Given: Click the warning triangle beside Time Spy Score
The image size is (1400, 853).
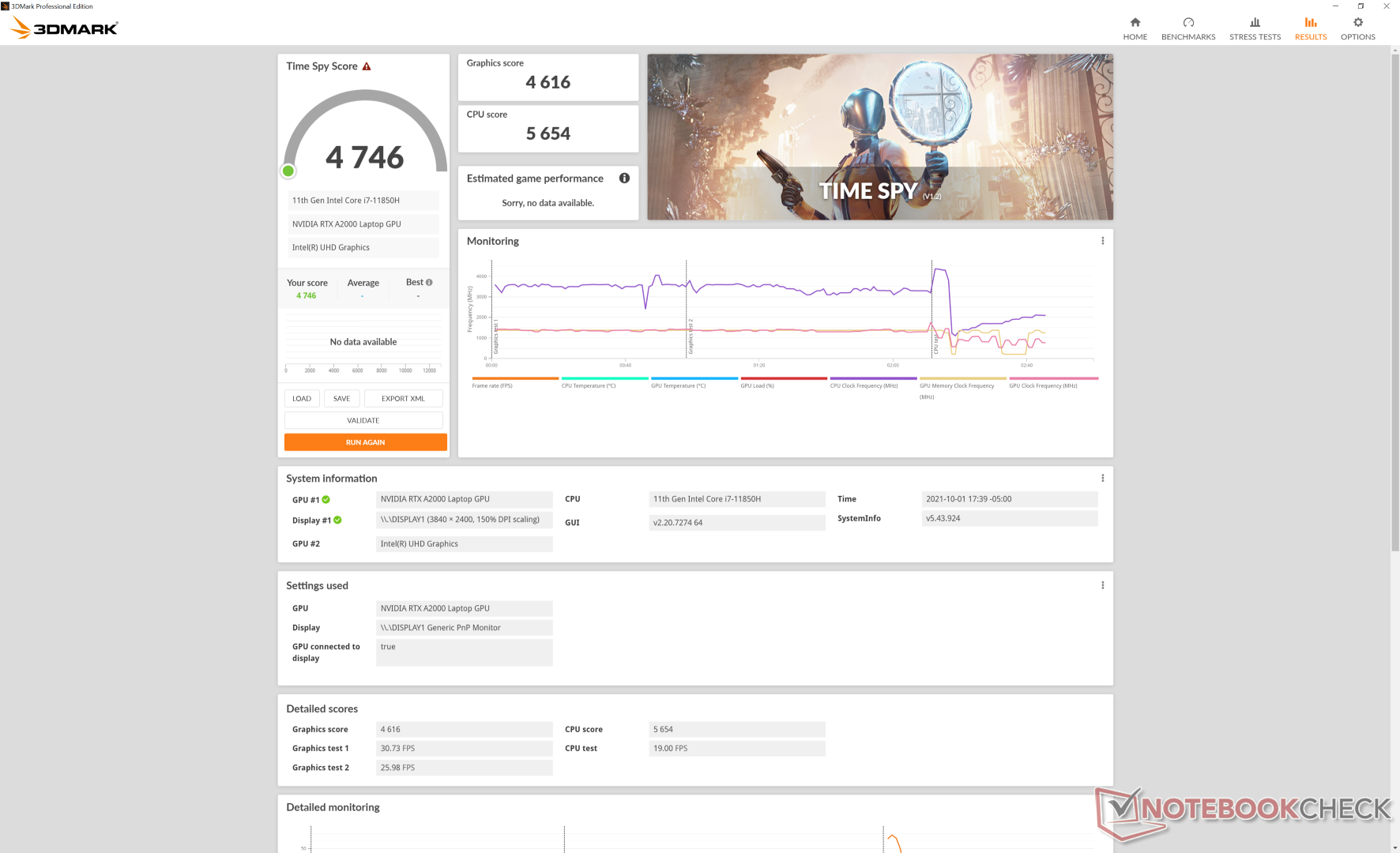Looking at the screenshot, I should tap(367, 66).
